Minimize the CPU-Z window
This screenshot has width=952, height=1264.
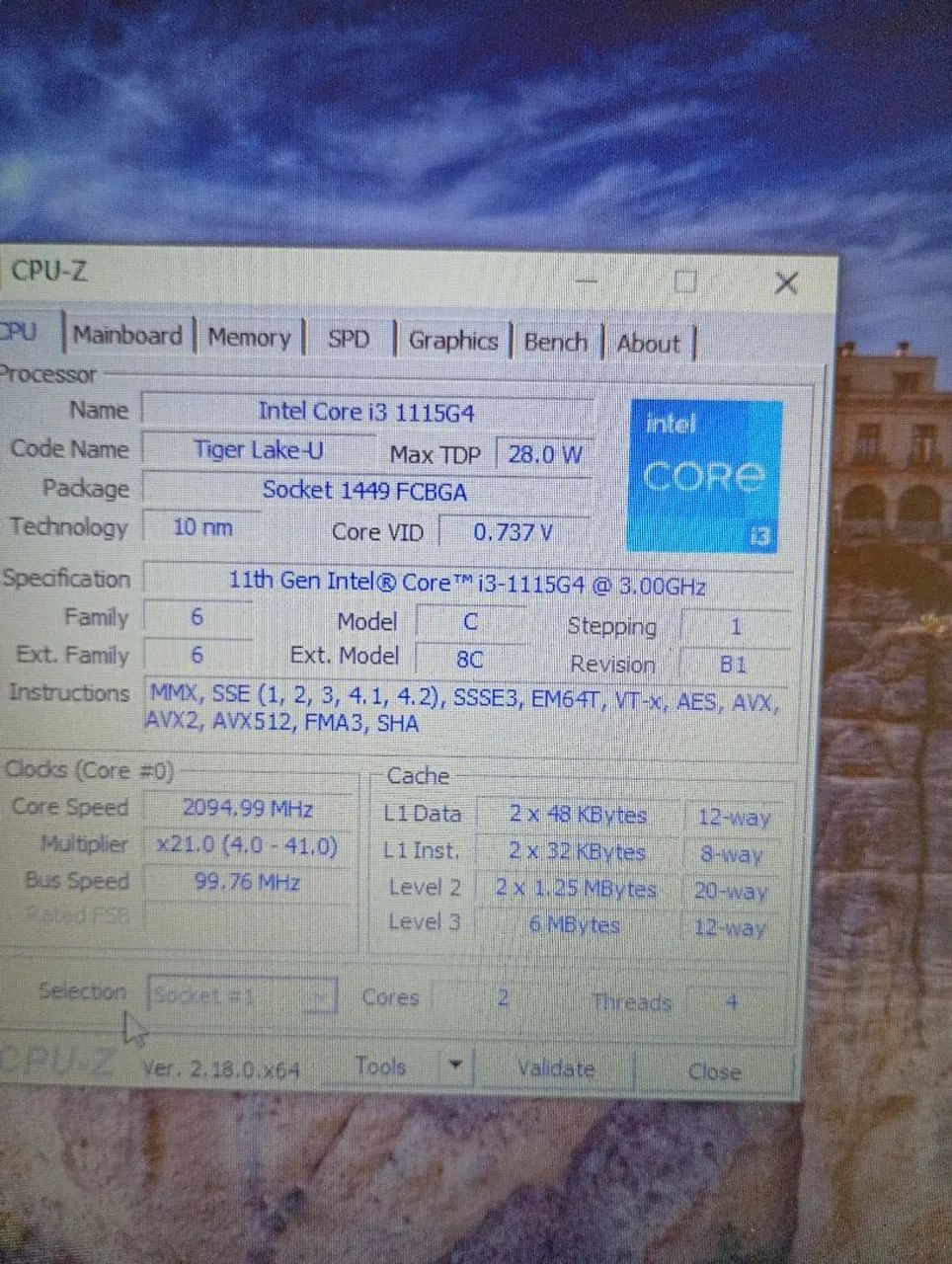587,279
